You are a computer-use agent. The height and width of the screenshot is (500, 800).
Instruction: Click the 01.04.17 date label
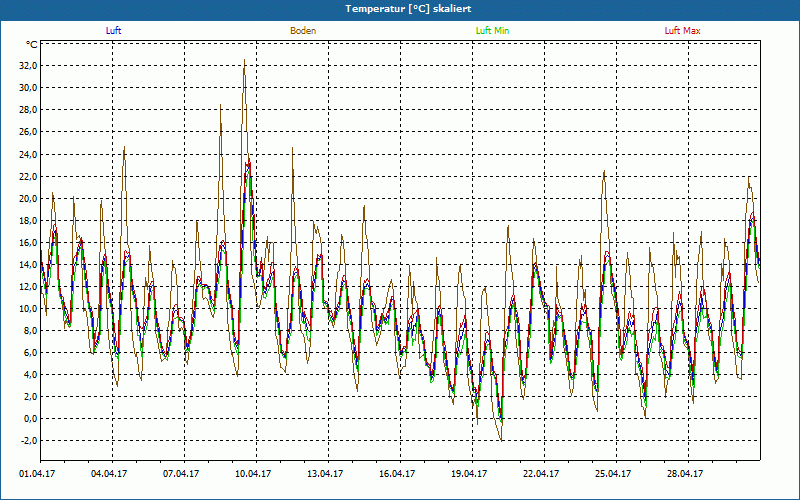click(37, 473)
